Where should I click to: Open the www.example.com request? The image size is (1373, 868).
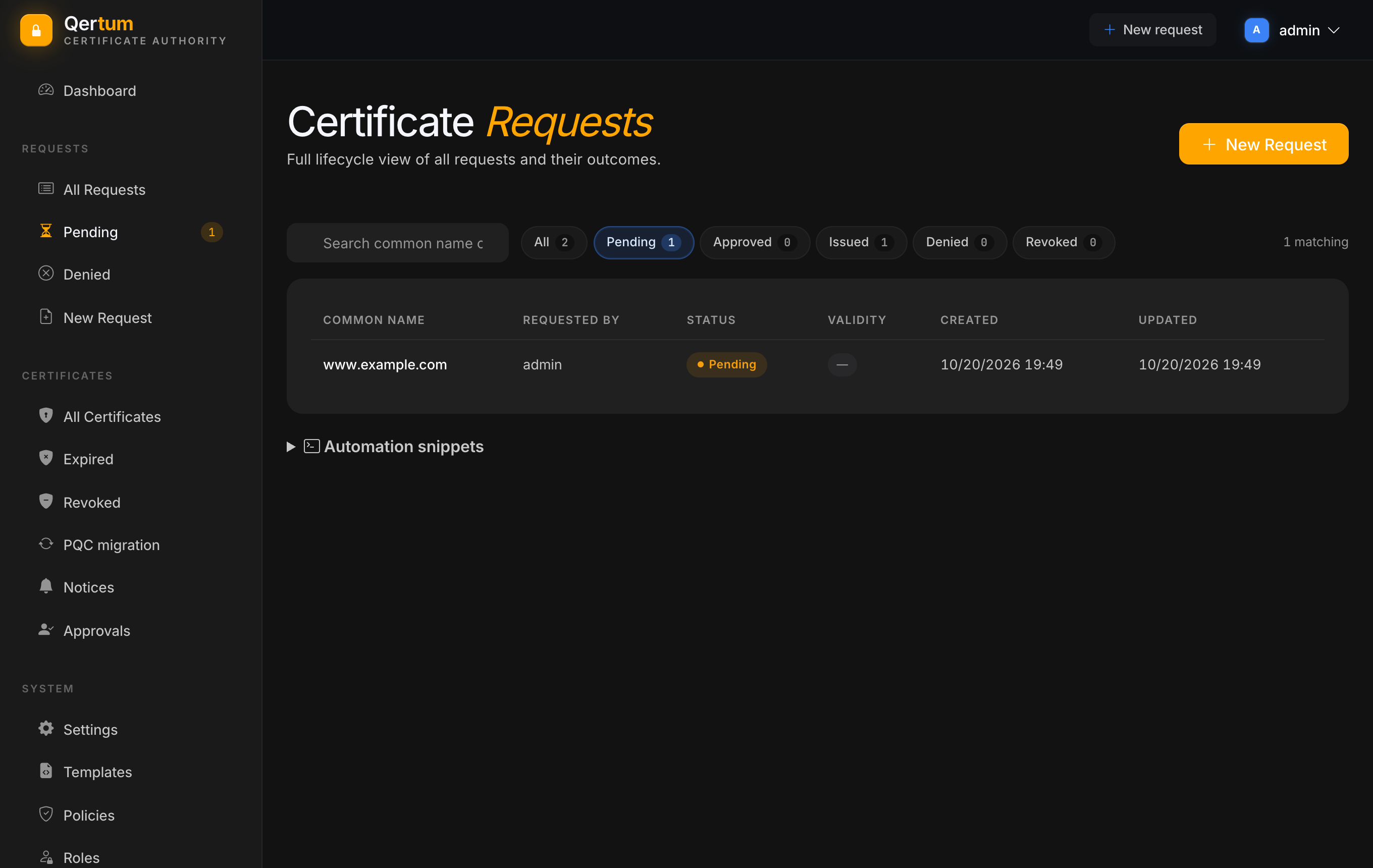point(385,364)
